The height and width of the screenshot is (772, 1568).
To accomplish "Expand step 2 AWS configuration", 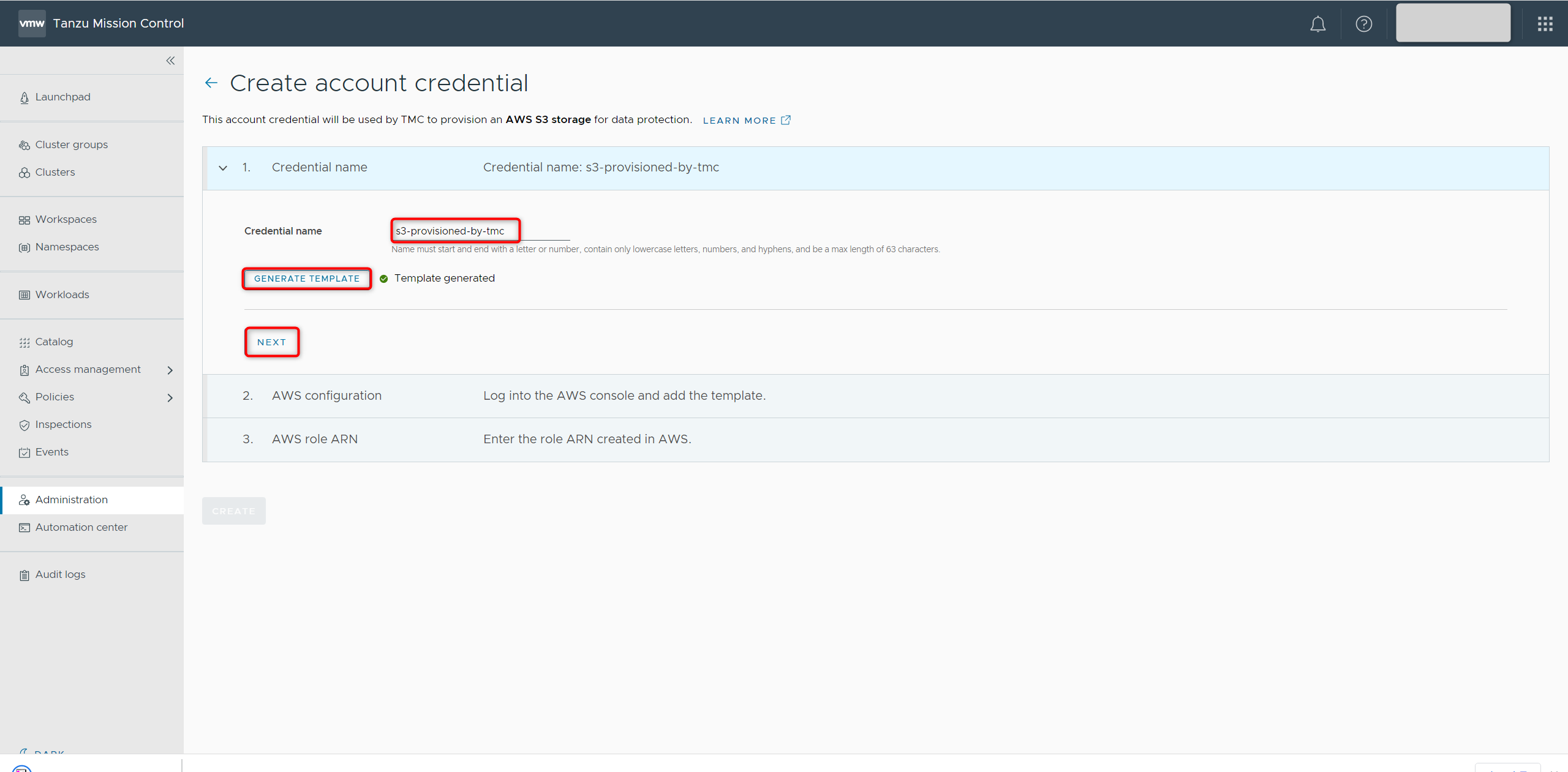I will pos(326,395).
